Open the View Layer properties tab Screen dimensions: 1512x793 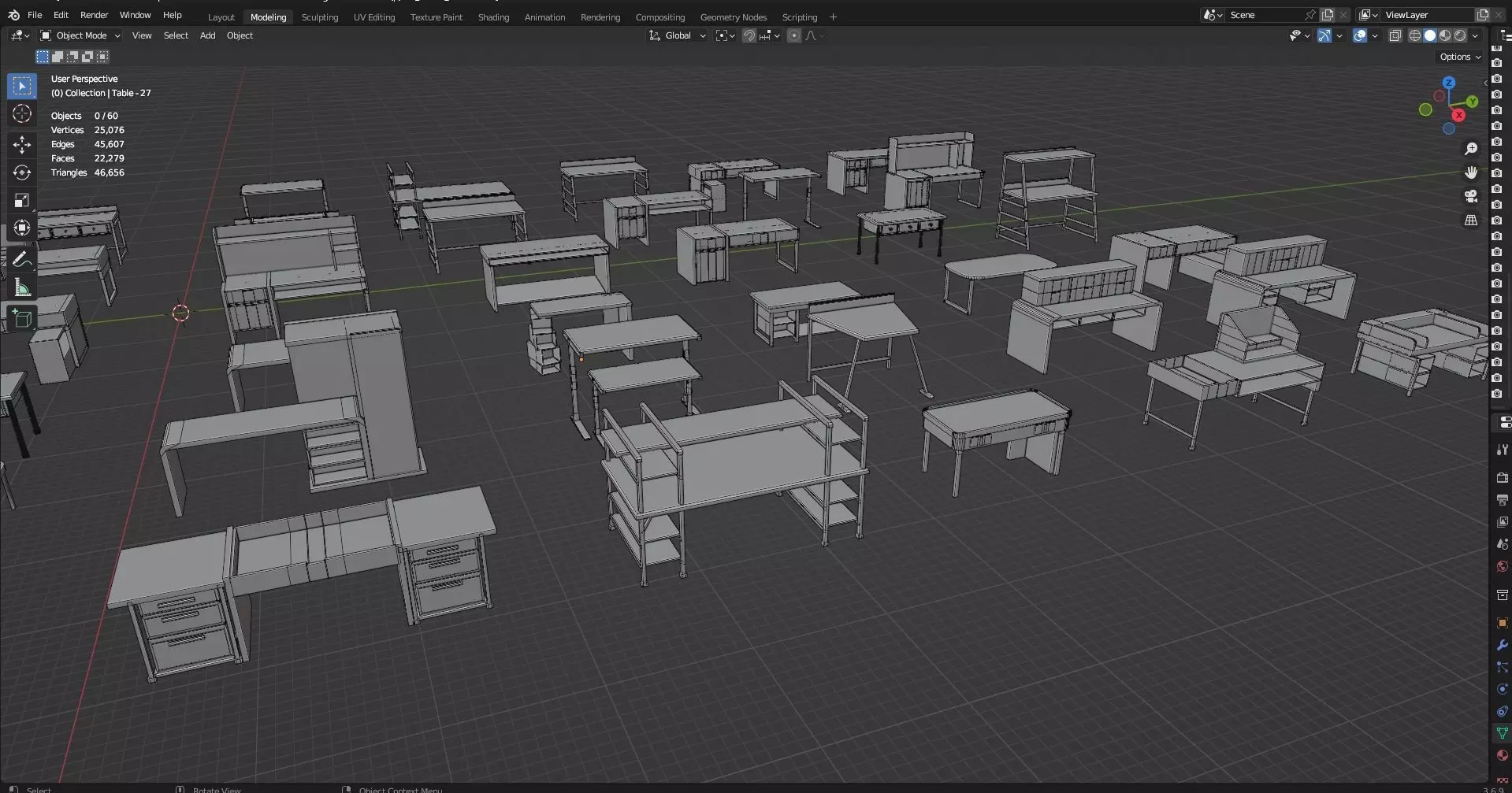(x=1502, y=522)
